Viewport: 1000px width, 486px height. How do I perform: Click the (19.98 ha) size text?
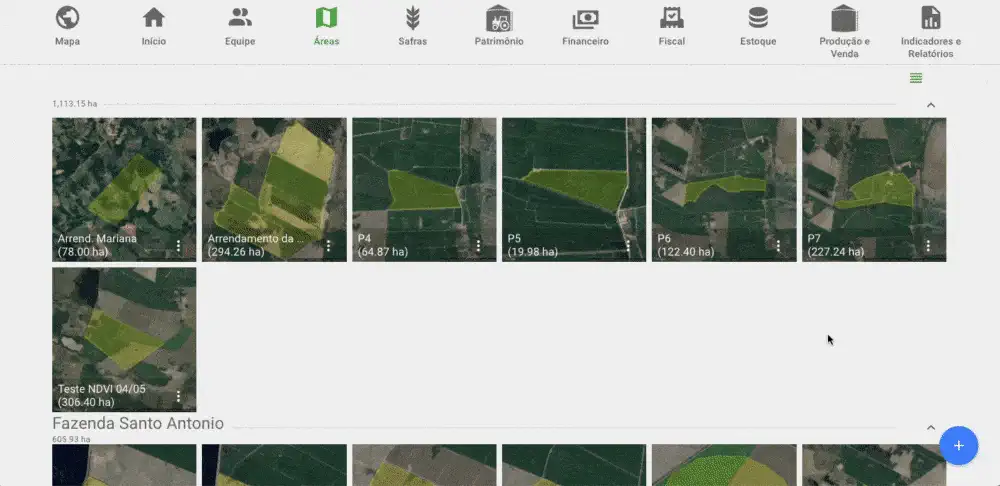tap(533, 252)
